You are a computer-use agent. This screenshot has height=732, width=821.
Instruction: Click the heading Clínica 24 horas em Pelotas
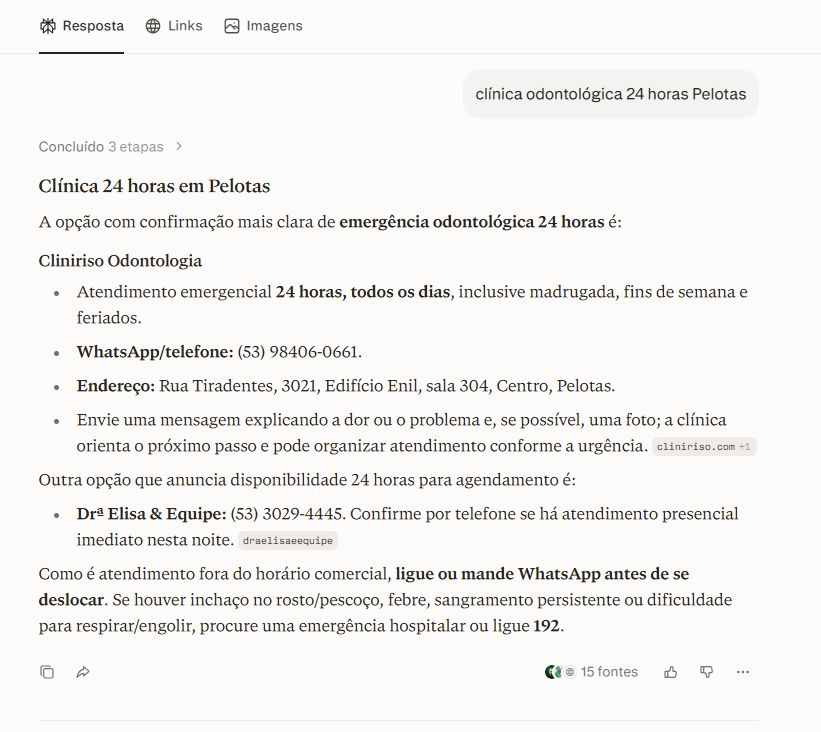coord(154,186)
